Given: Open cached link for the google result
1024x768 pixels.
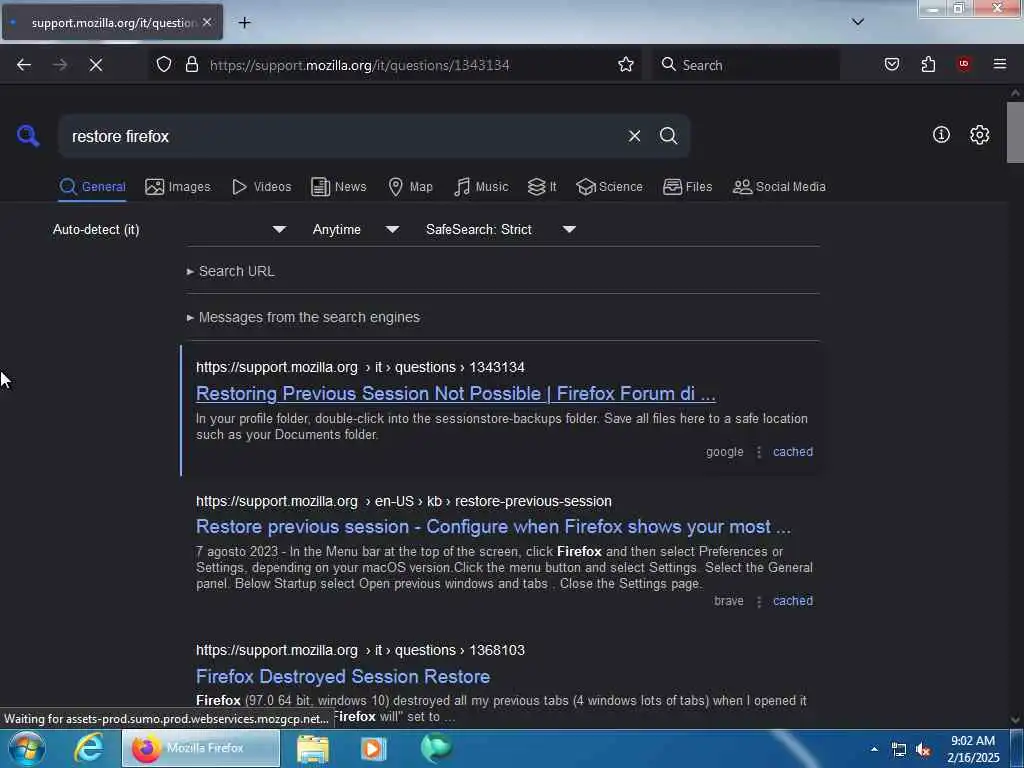Looking at the screenshot, I should tap(793, 452).
